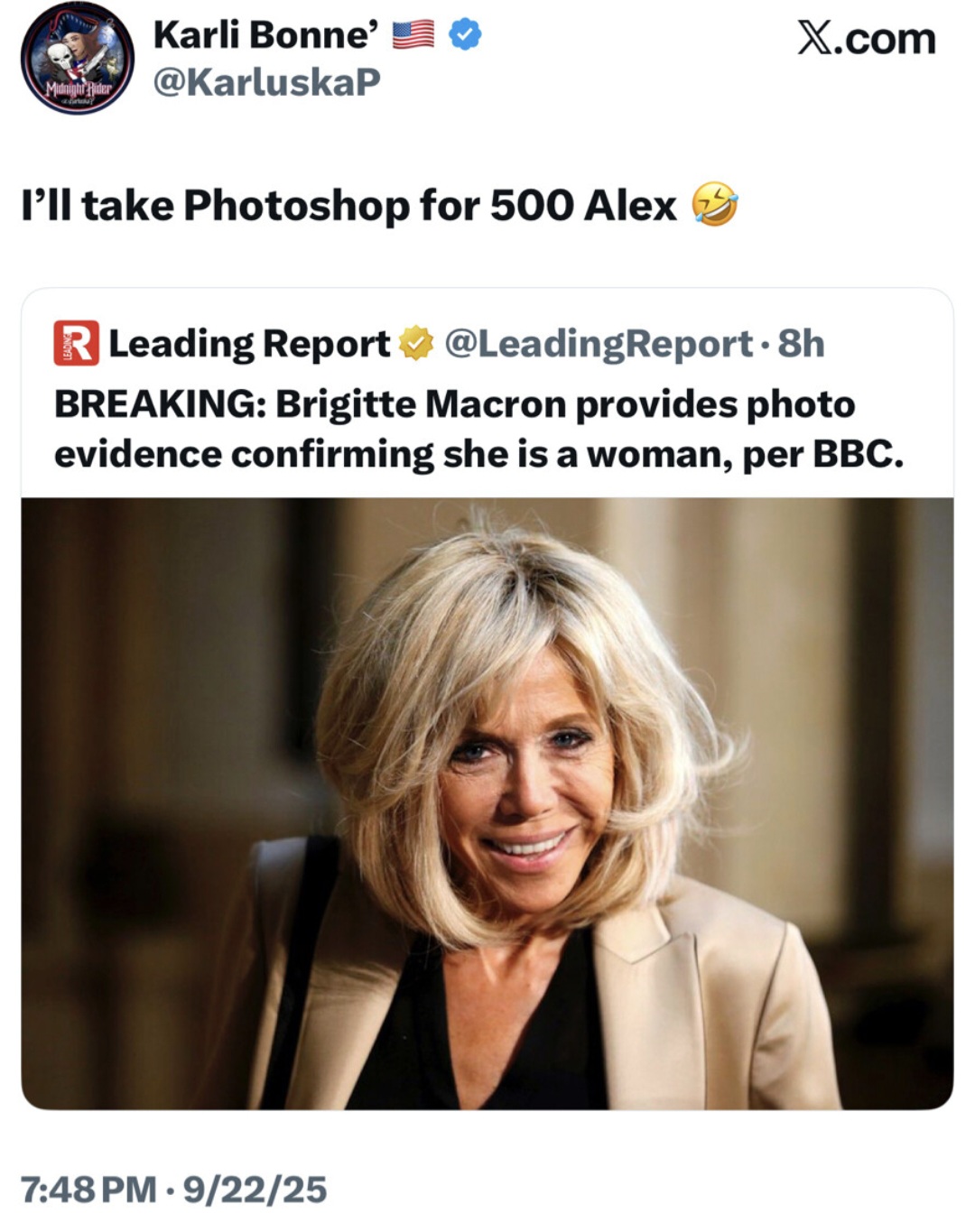The image size is (975, 1232).
Task: Click the word Photoshop in the tweet text
Action: click(x=296, y=205)
